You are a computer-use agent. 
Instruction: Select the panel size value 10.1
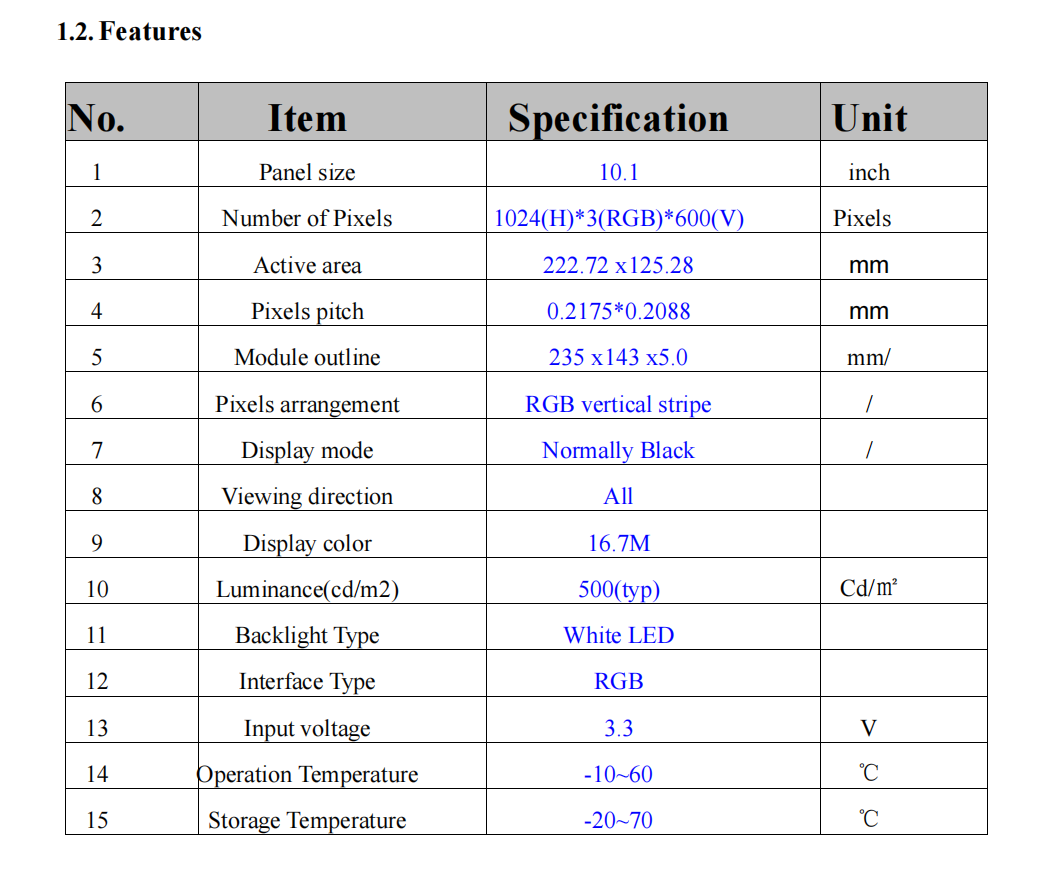pos(618,172)
